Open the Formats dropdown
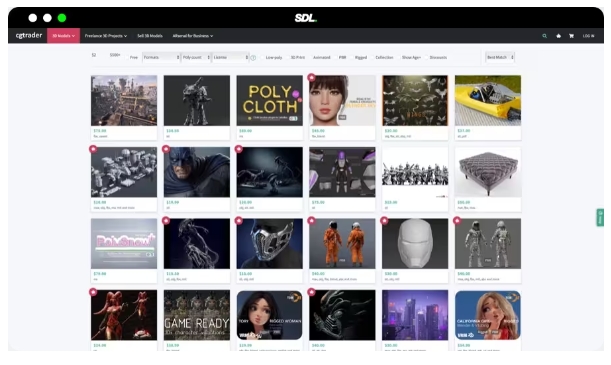Screen dimensions: 611x365 (161, 57)
